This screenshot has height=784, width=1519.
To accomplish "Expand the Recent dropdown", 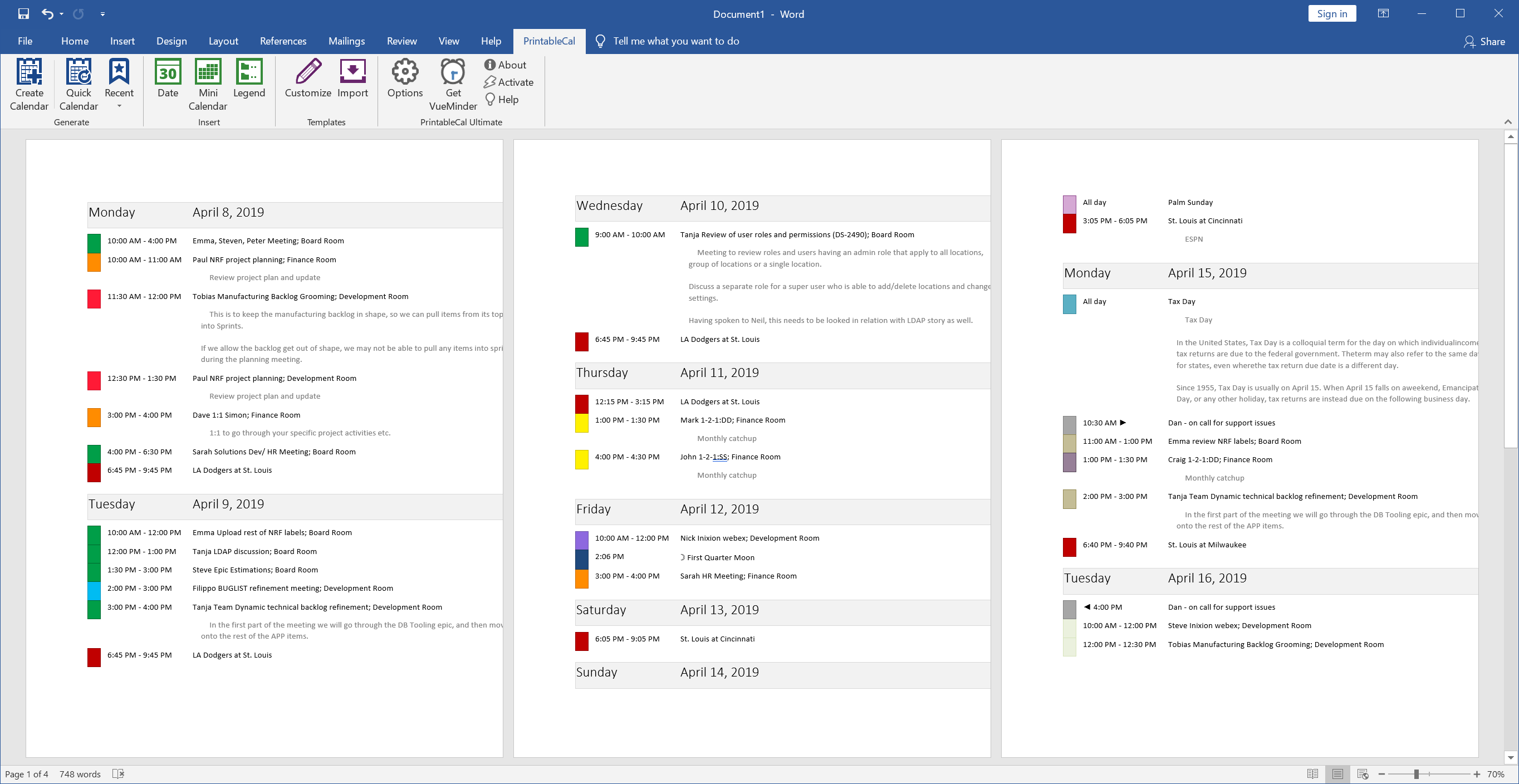I will pos(119,106).
